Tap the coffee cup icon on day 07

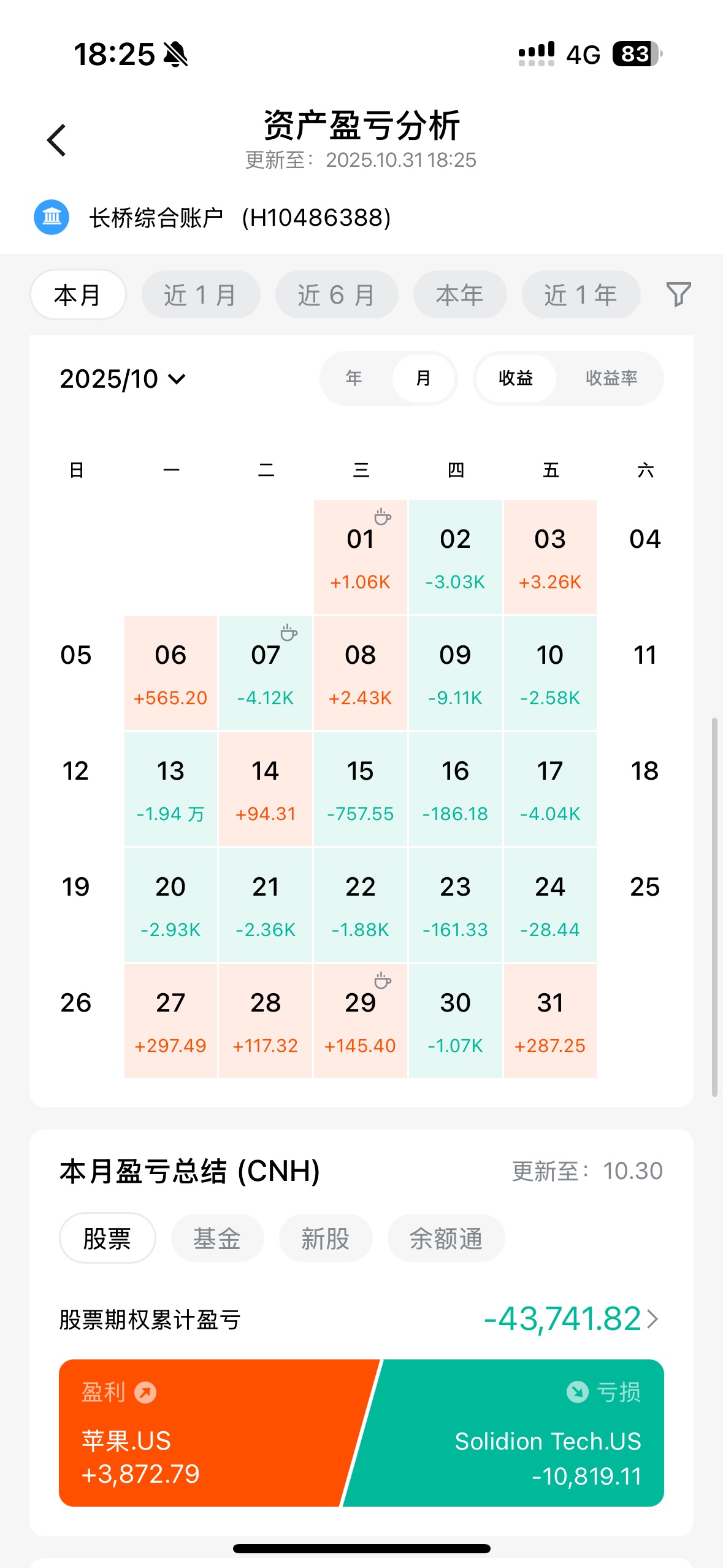(x=289, y=632)
